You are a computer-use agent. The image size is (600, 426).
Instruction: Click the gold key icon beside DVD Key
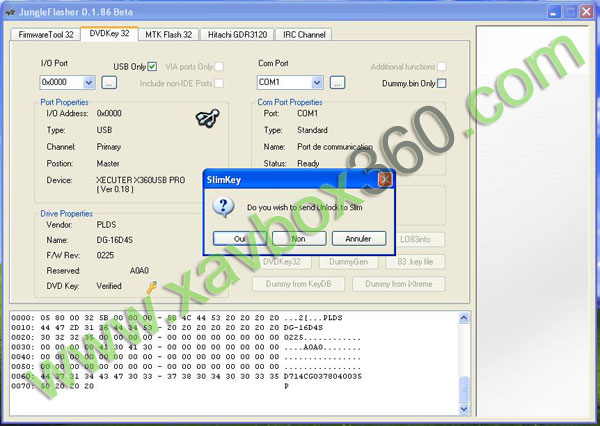(x=152, y=287)
